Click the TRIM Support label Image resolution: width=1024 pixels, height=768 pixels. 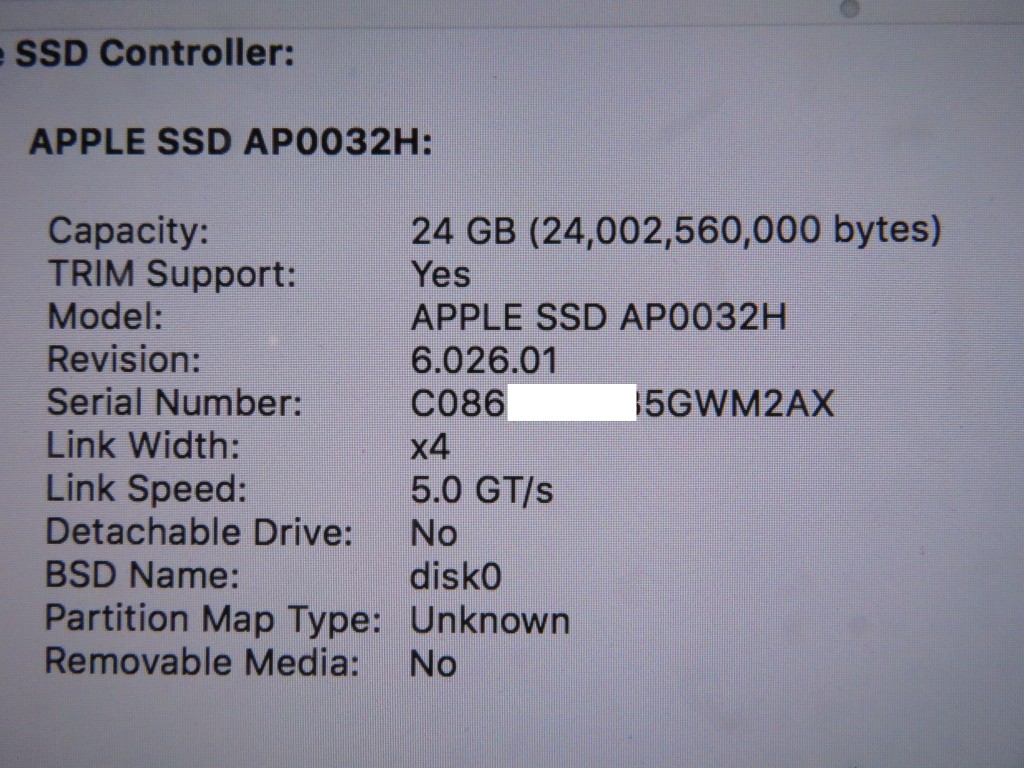pyautogui.click(x=172, y=274)
